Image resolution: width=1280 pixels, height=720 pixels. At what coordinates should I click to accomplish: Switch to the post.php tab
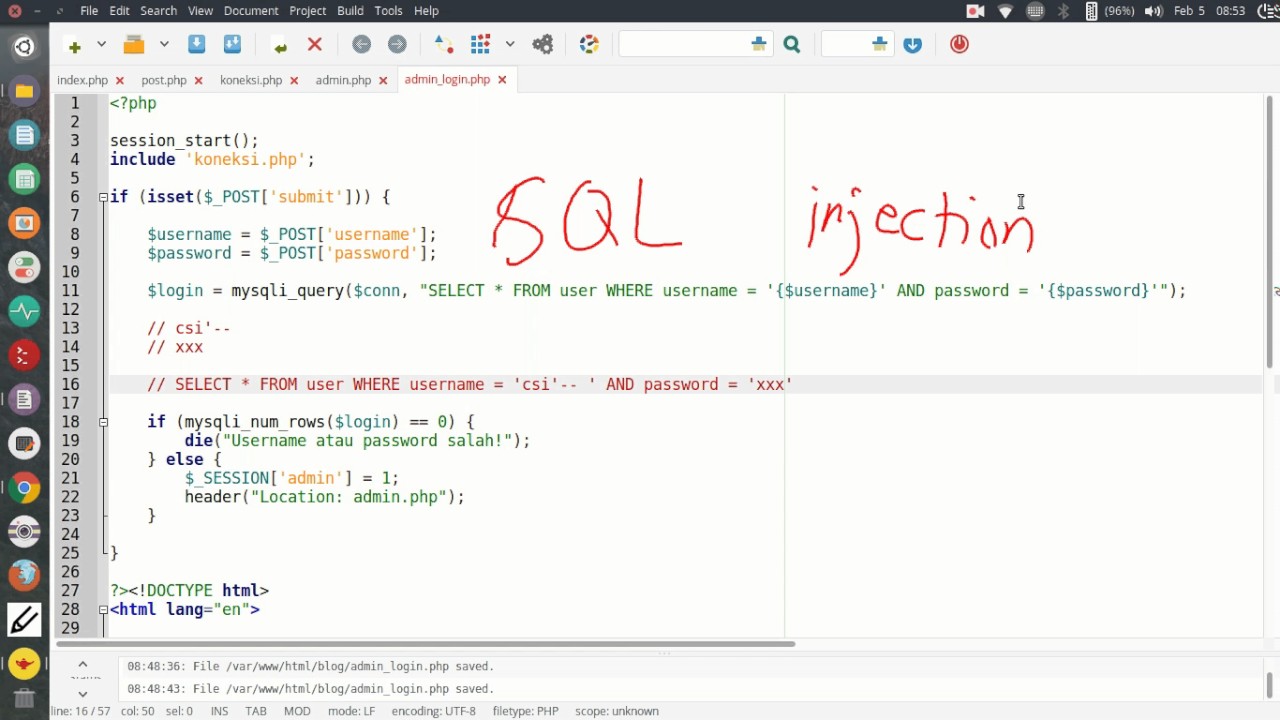pyautogui.click(x=164, y=80)
